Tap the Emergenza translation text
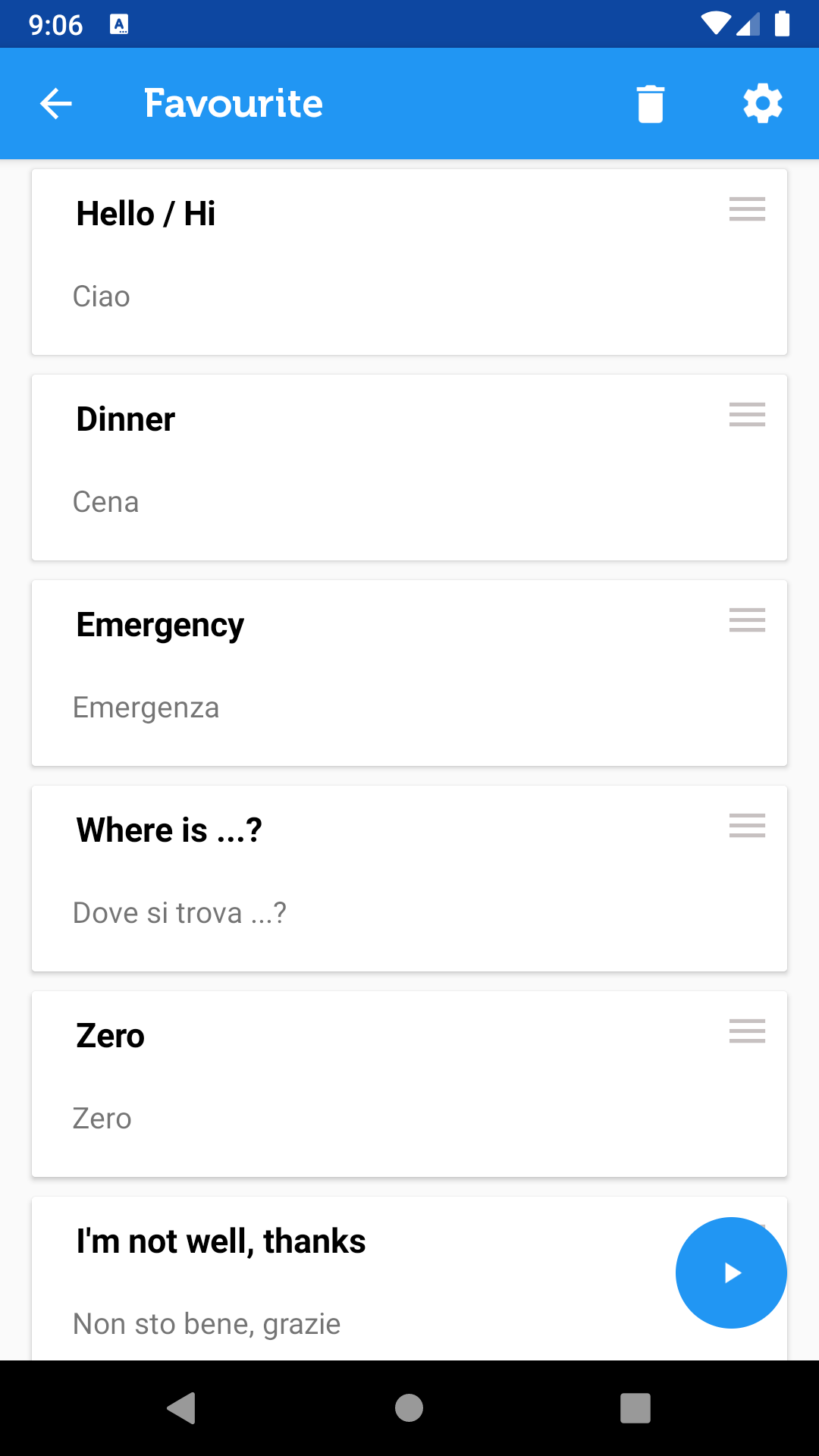Image resolution: width=819 pixels, height=1456 pixels. tap(146, 708)
